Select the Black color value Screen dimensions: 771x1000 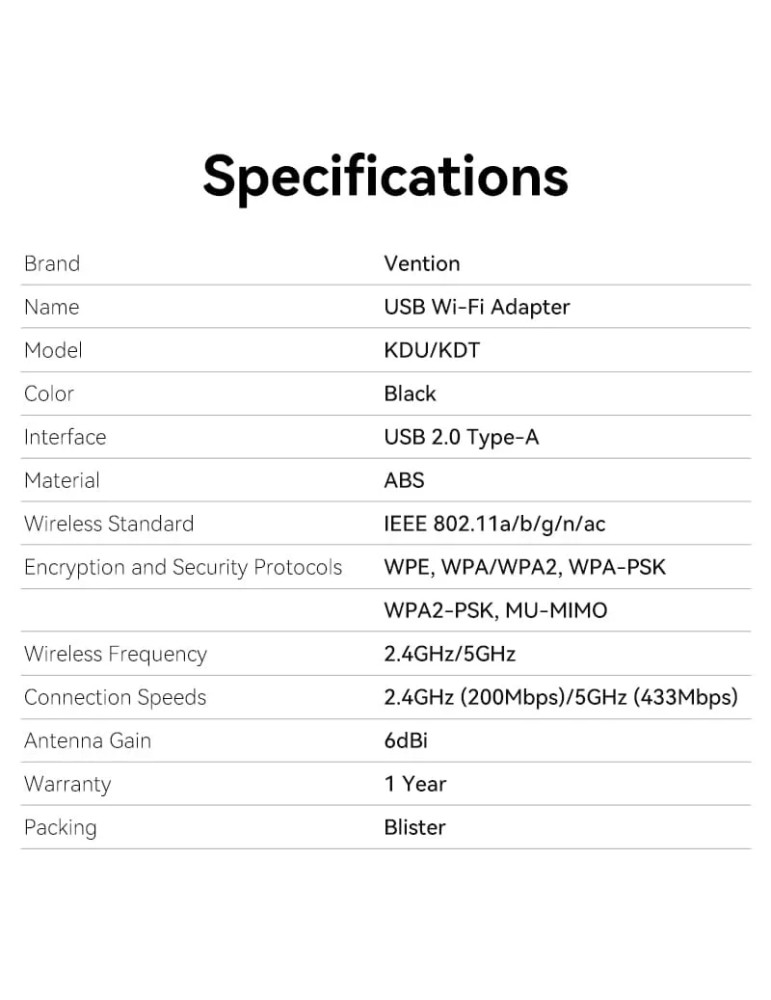410,394
